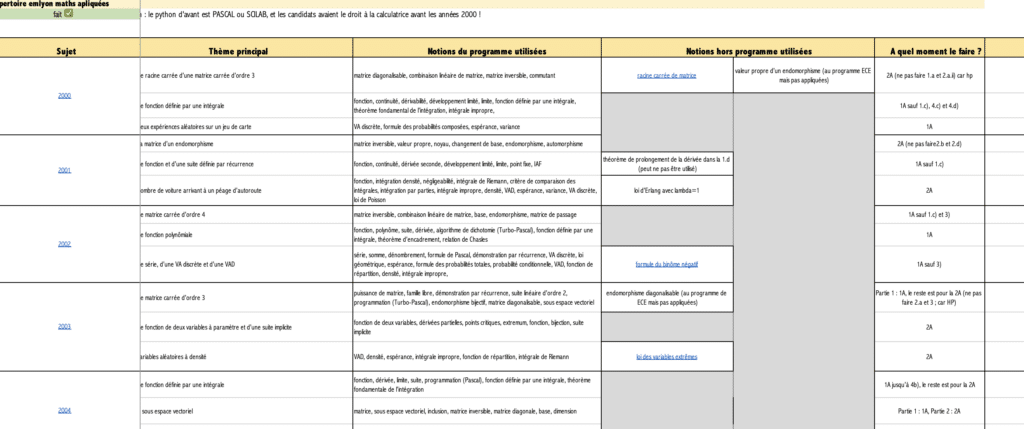Toggle the "fait" checkbox
This screenshot has width=1024, height=429.
point(69,13)
